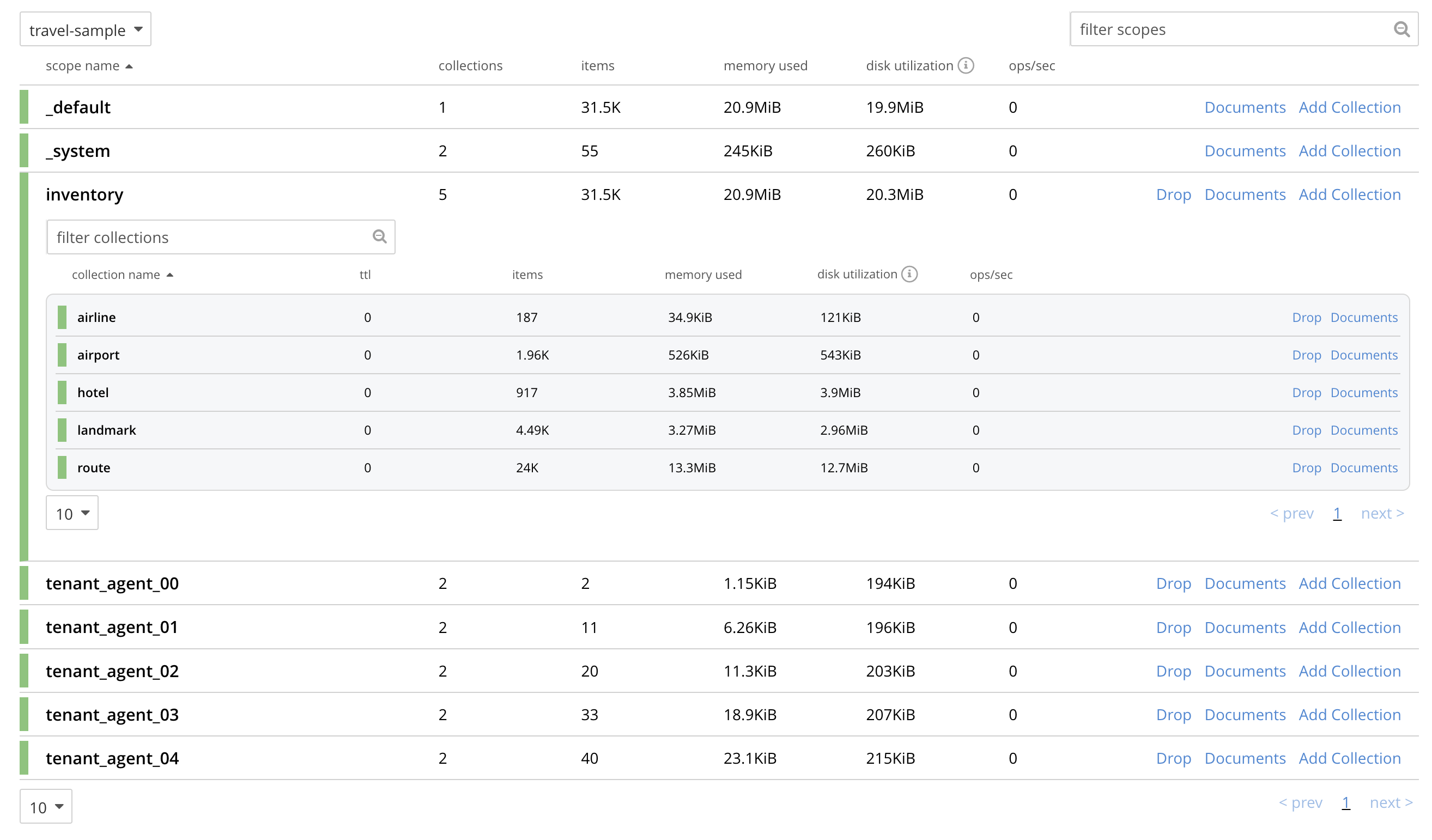The image size is (1432, 840).
Task: Open collections page size dropdown
Action: tap(72, 514)
